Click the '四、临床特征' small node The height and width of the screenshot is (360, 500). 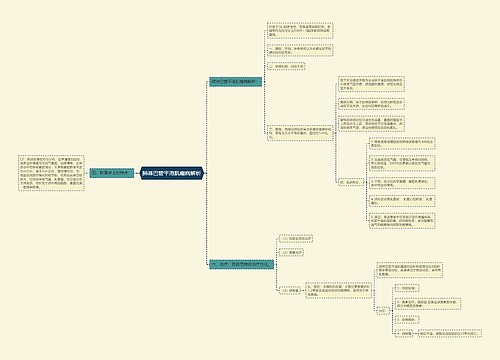point(351,182)
